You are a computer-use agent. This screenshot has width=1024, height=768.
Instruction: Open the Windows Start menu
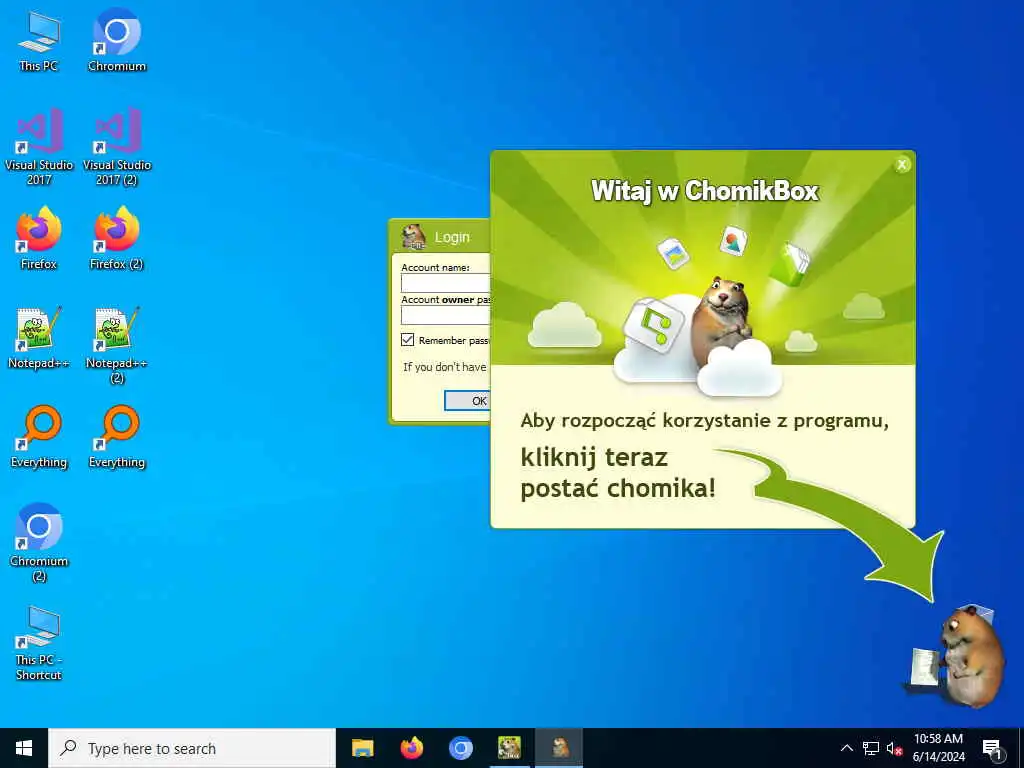tap(24, 748)
